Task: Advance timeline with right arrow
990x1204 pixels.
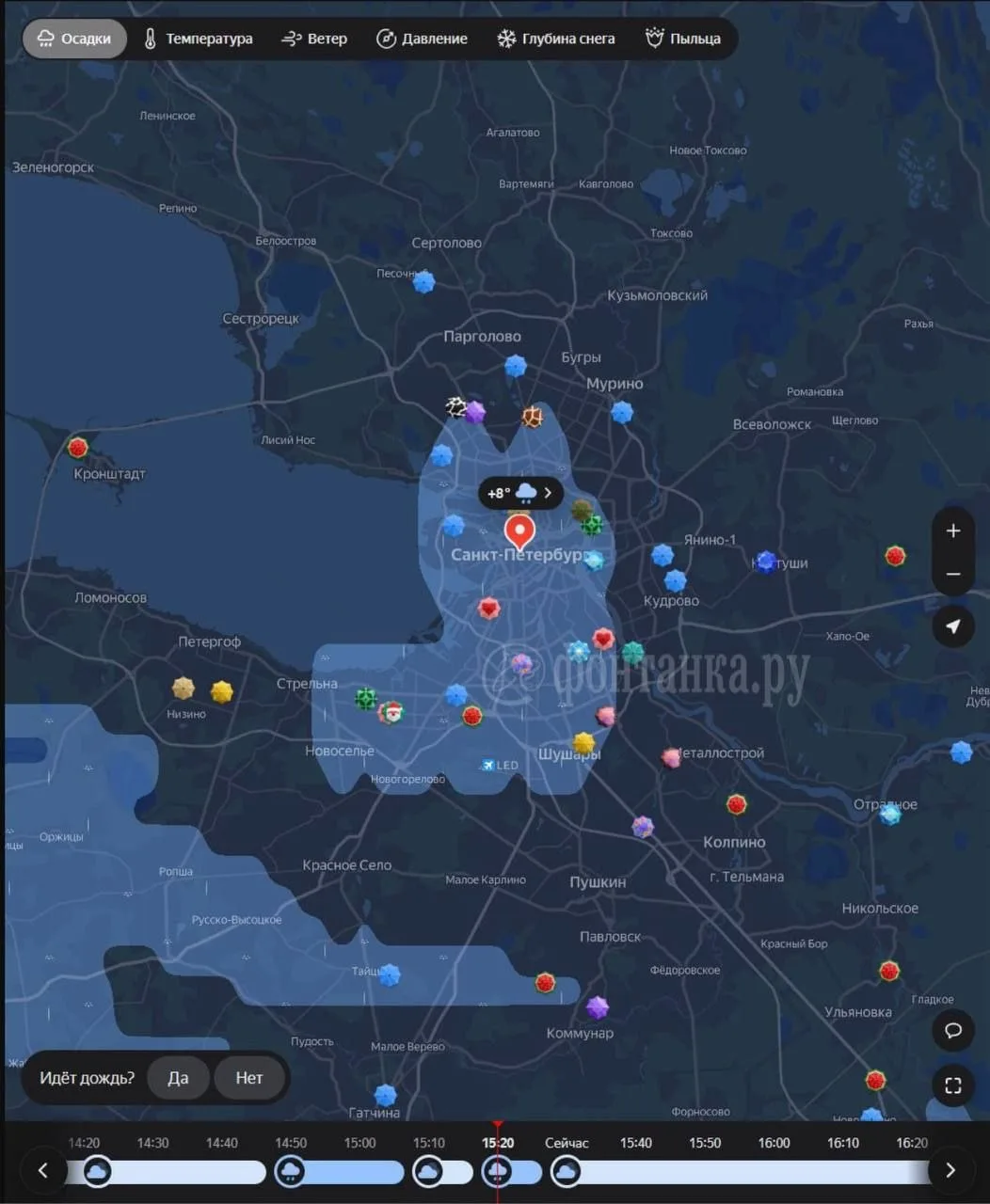Action: (x=950, y=1170)
